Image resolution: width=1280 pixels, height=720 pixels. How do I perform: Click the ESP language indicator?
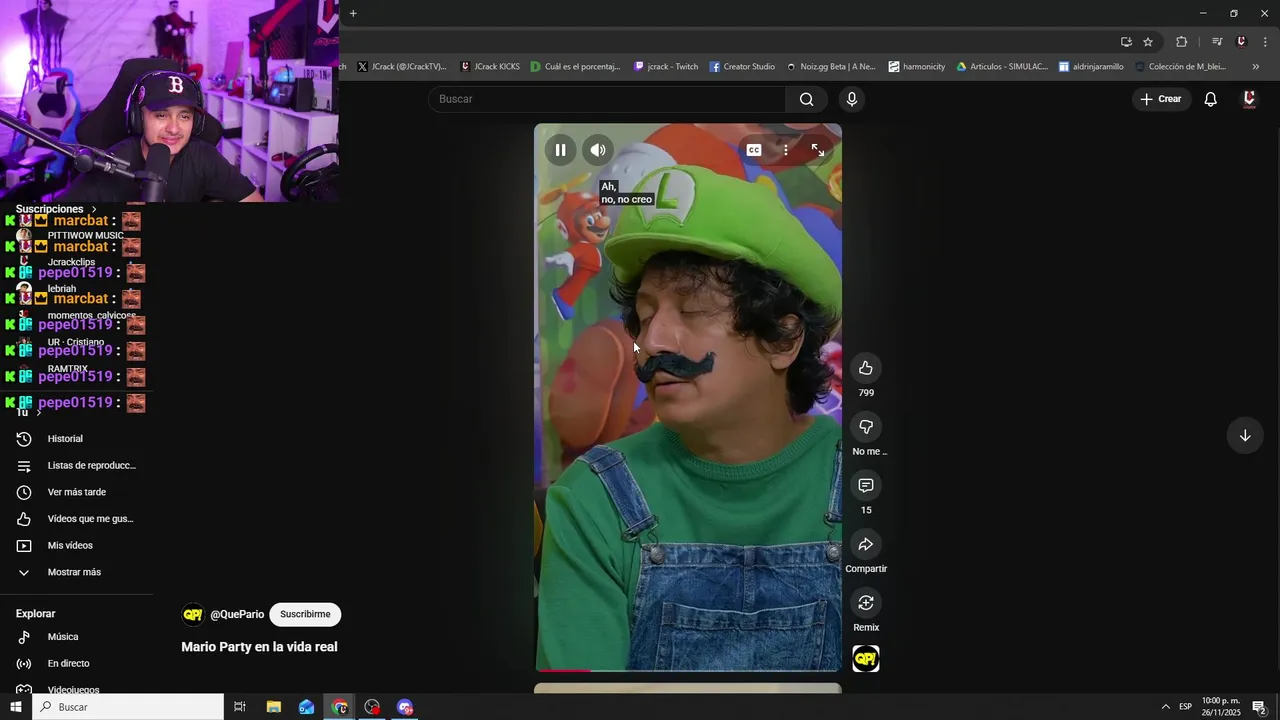click(x=1185, y=707)
